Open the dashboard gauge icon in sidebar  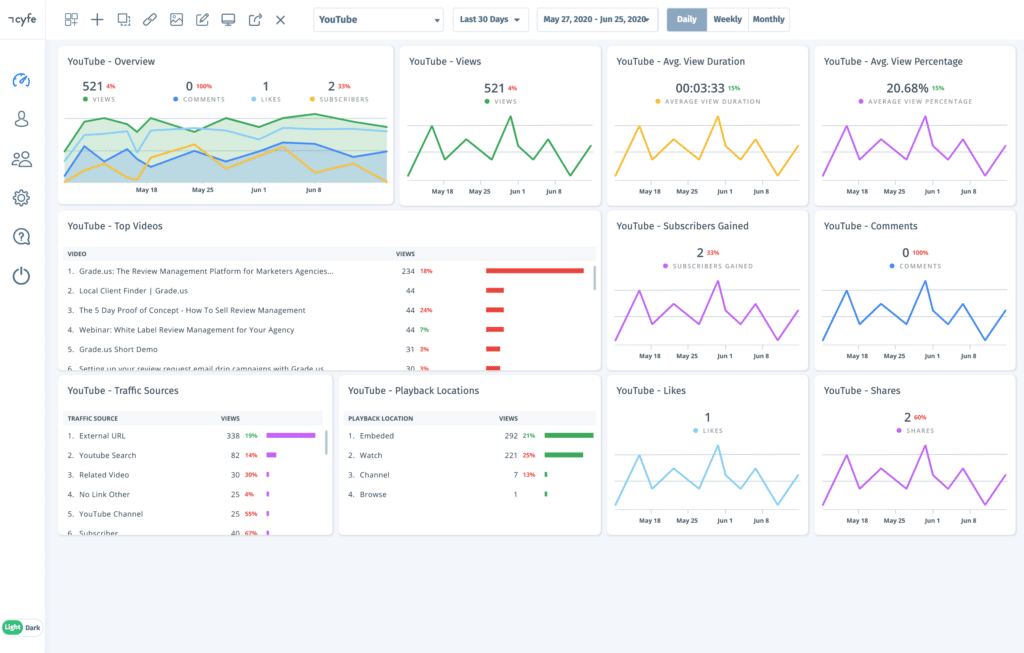pyautogui.click(x=22, y=80)
